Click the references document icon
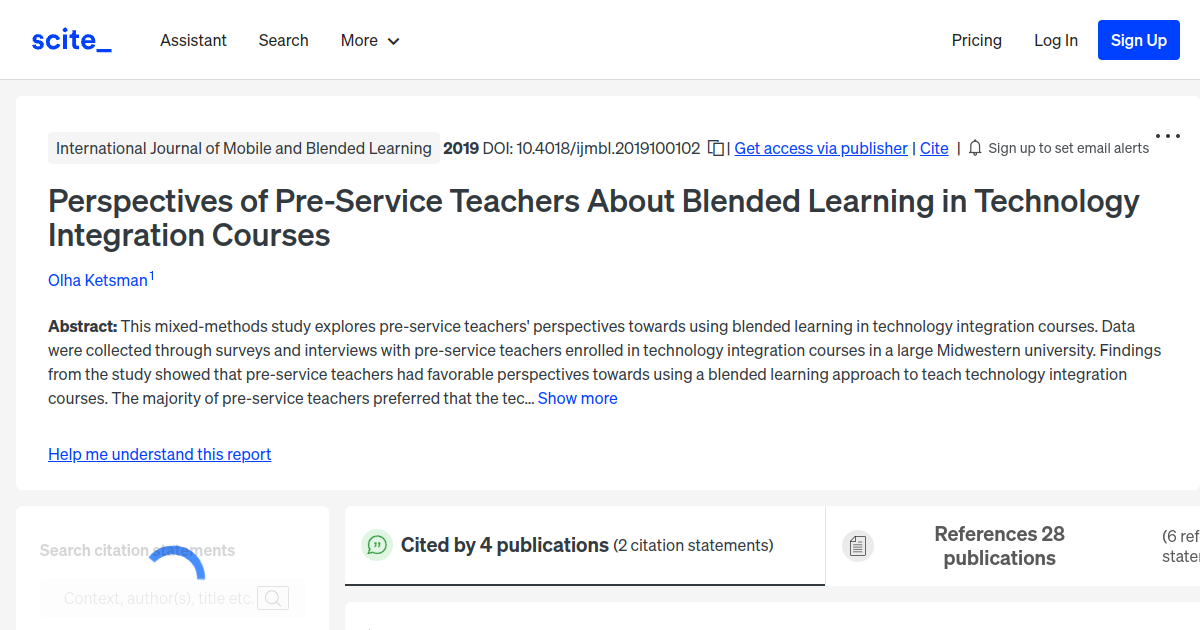1200x630 pixels. (x=858, y=545)
